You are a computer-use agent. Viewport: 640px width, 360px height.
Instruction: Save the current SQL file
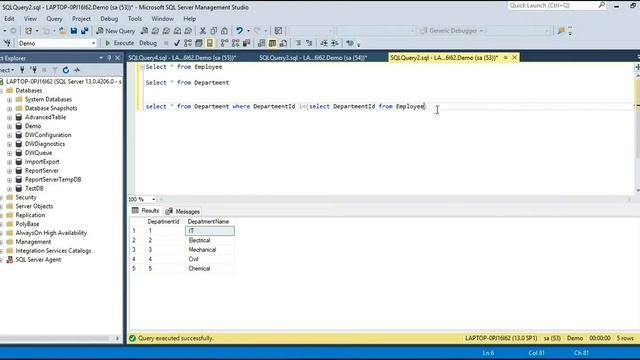pos(74,31)
